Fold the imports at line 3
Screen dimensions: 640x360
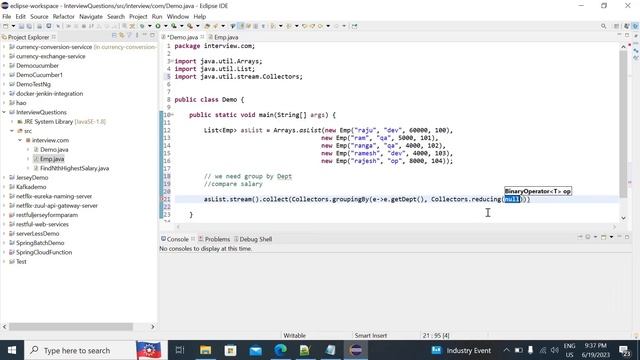coord(173,61)
